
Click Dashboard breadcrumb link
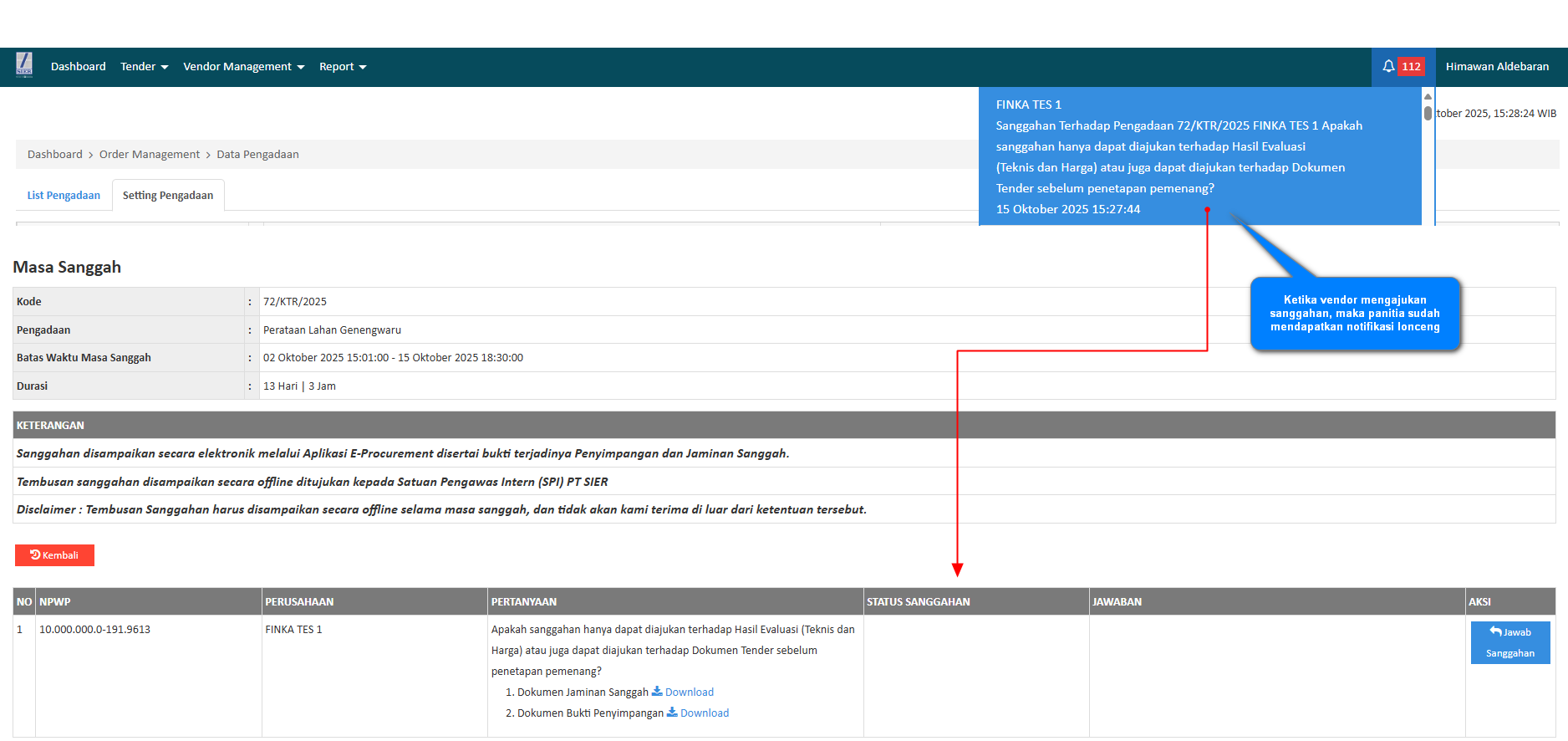54,155
